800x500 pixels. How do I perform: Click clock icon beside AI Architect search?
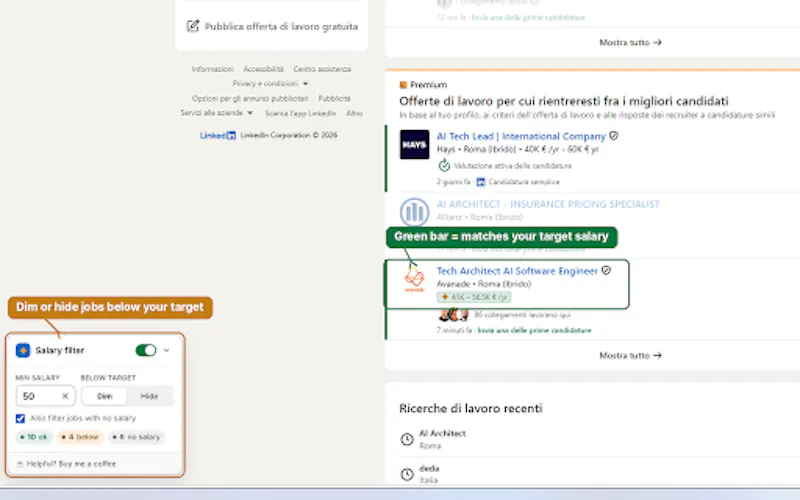pyautogui.click(x=407, y=439)
